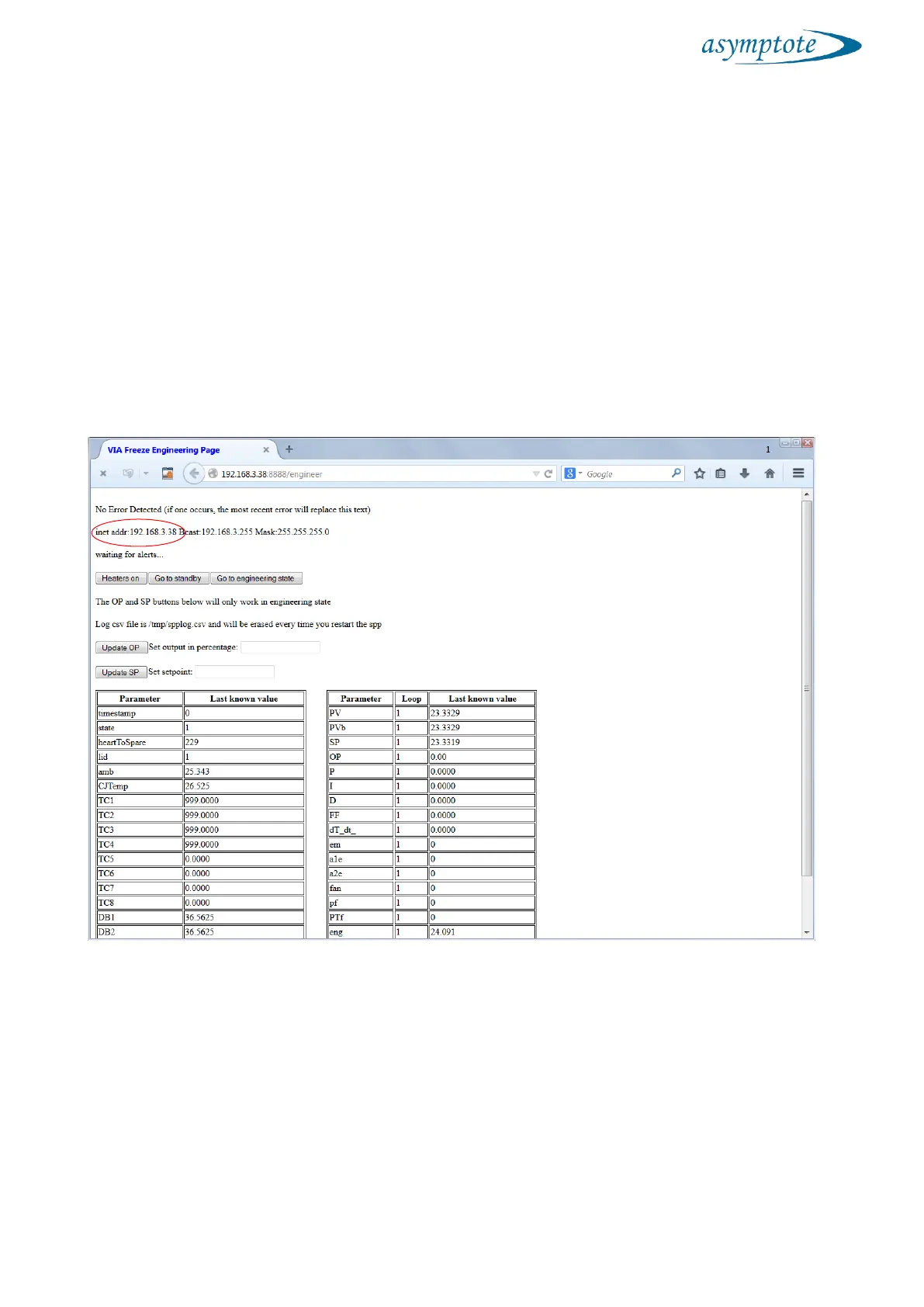Click the Update OP button
Screen dimensions: 924x1307
point(121,647)
